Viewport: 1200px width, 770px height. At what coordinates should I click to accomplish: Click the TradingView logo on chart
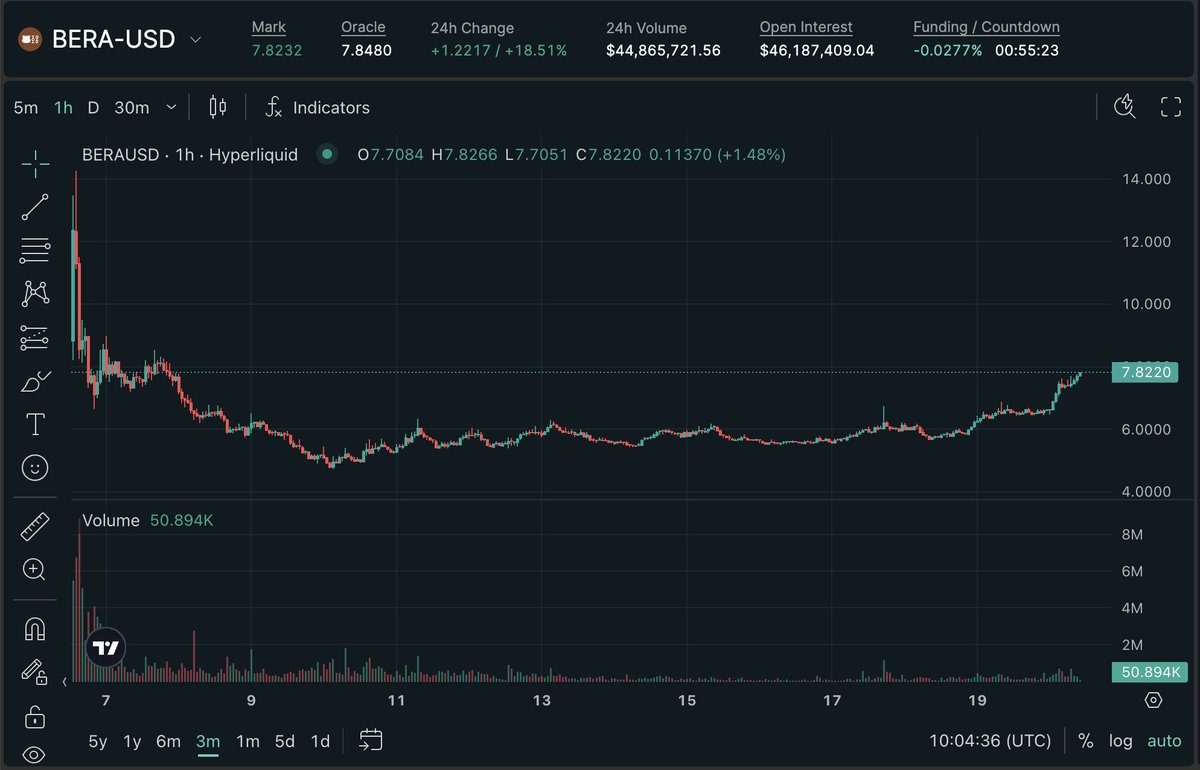[x=106, y=648]
